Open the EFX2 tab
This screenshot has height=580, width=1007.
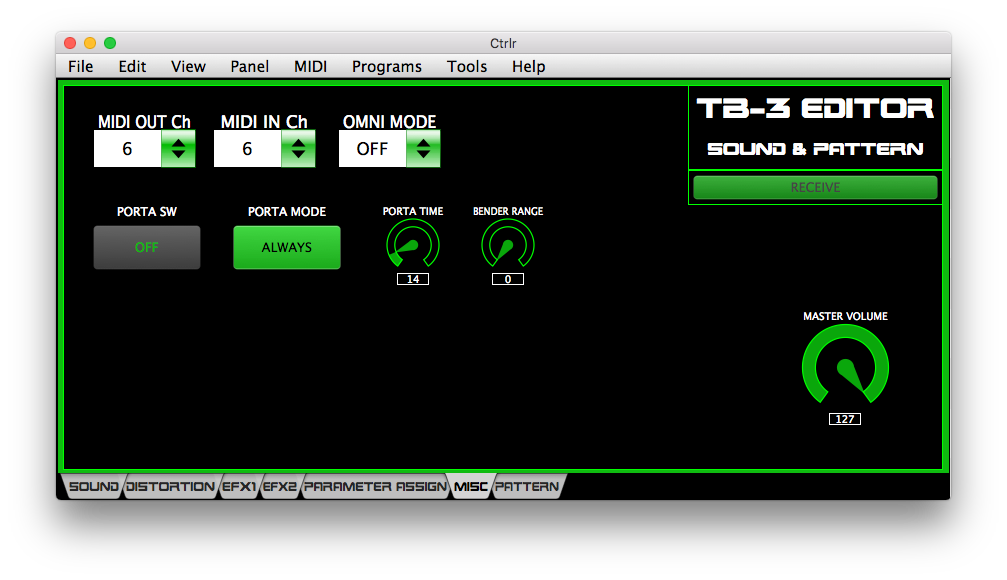coord(280,487)
